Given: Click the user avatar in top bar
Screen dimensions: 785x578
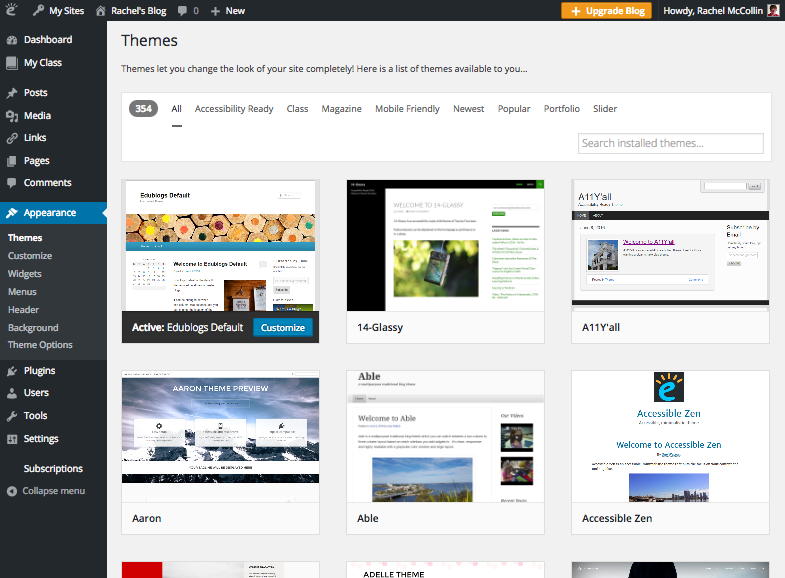Looking at the screenshot, I should (773, 11).
